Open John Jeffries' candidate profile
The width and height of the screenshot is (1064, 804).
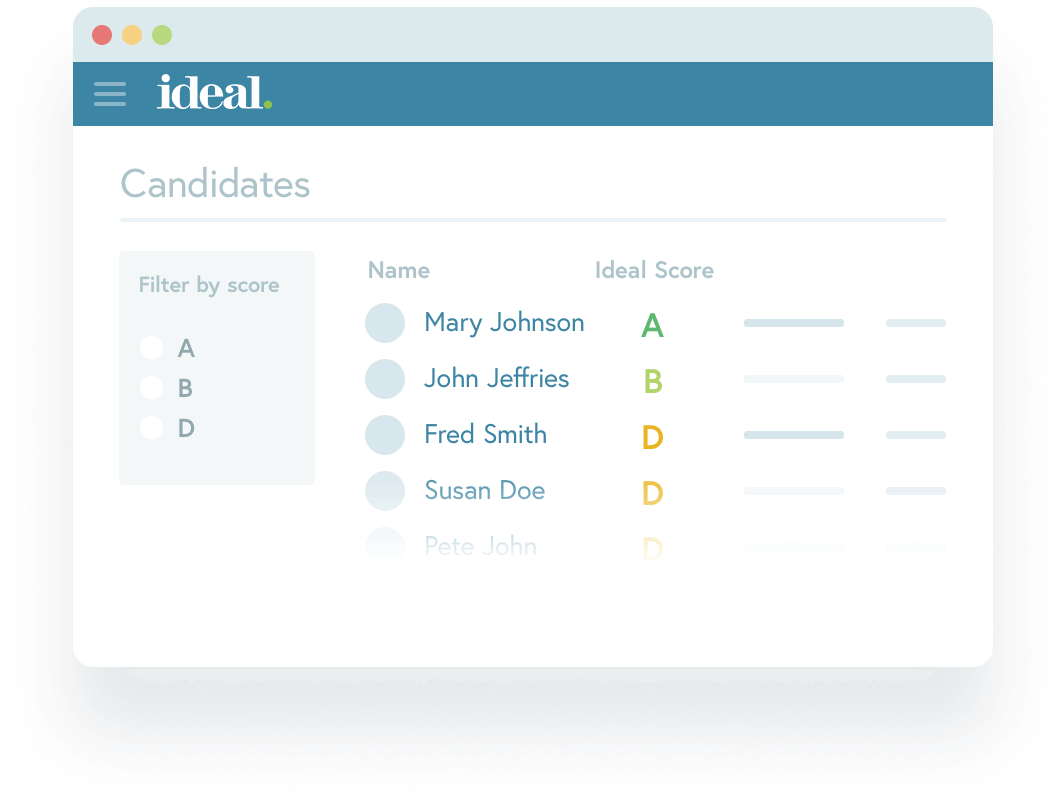click(x=496, y=379)
